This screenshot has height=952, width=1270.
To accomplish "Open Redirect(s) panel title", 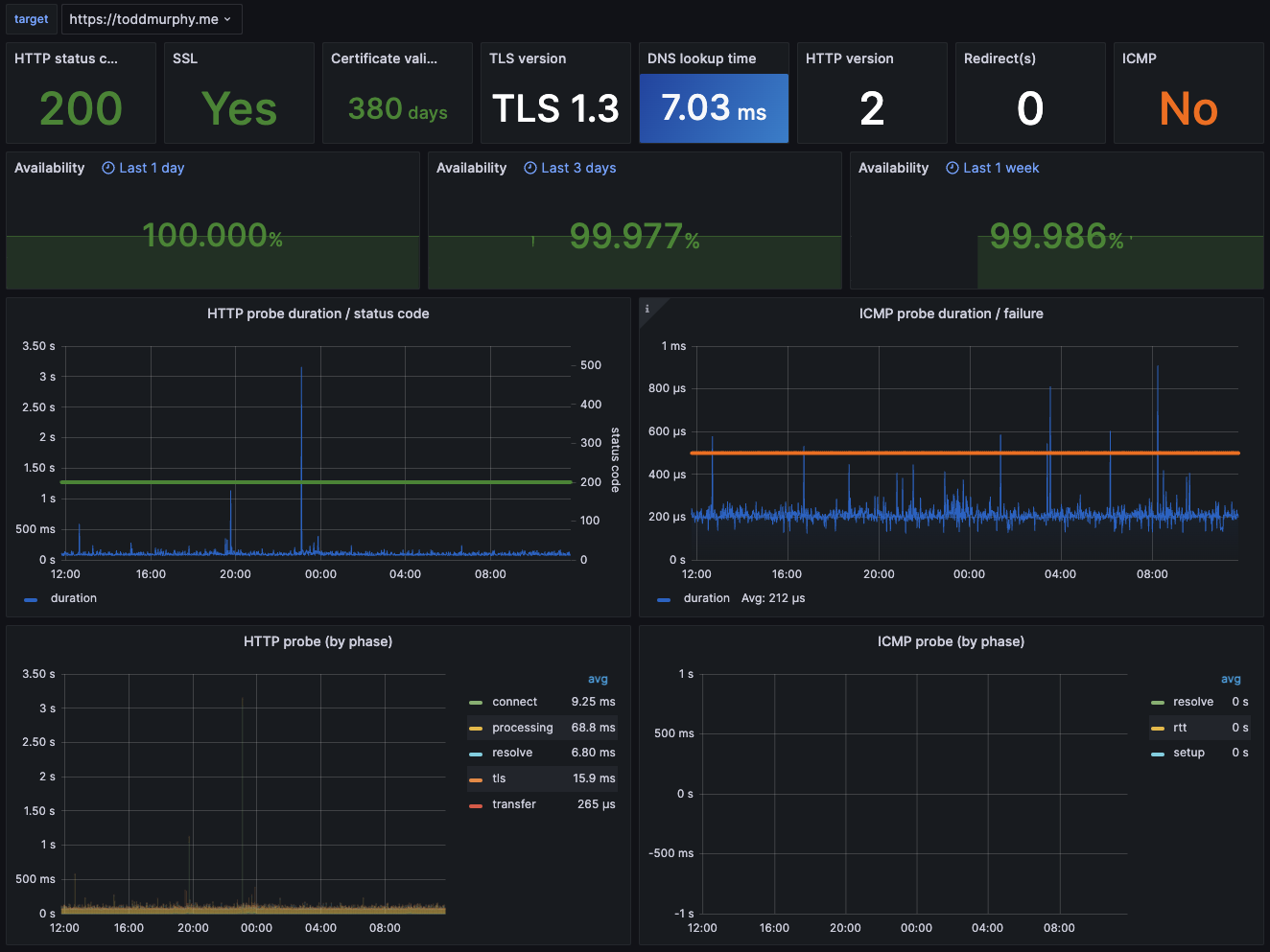I will [x=1000, y=58].
